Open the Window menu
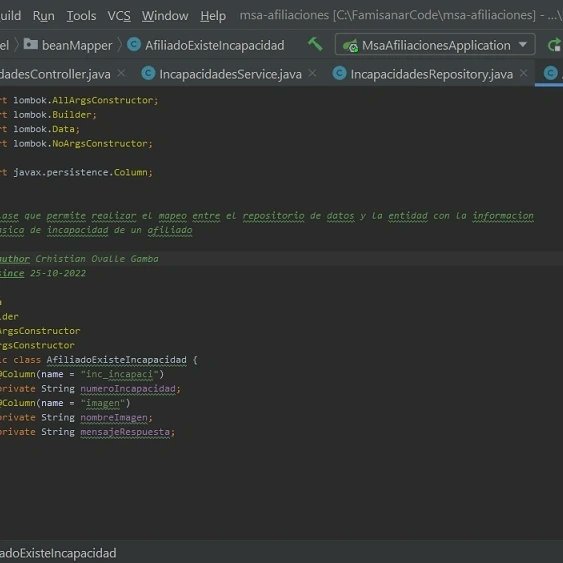Screen dimensions: 563x563 165,16
